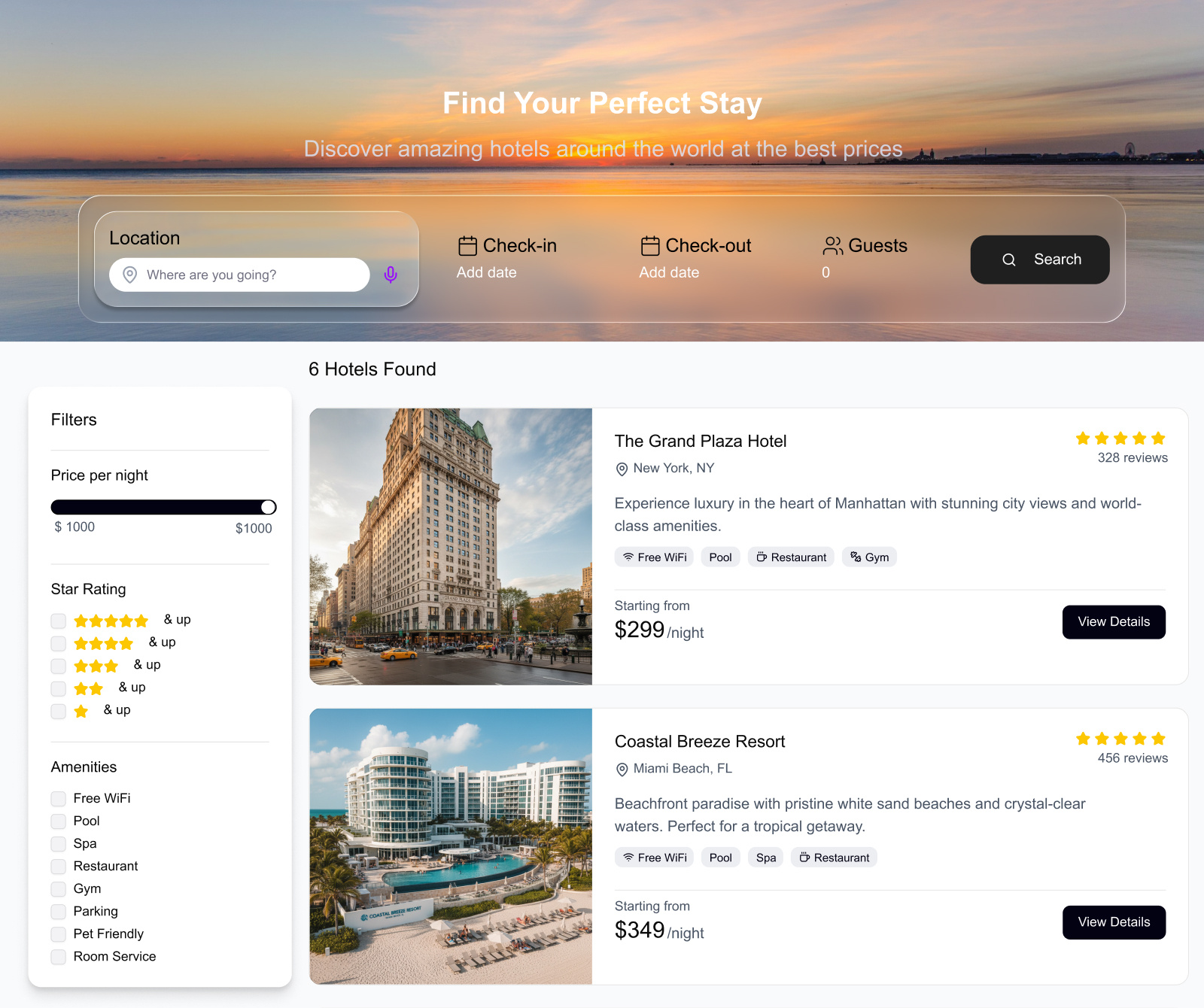Click the Spa tag on Coastal Breeze Resort
1204x1008 pixels.
click(765, 858)
